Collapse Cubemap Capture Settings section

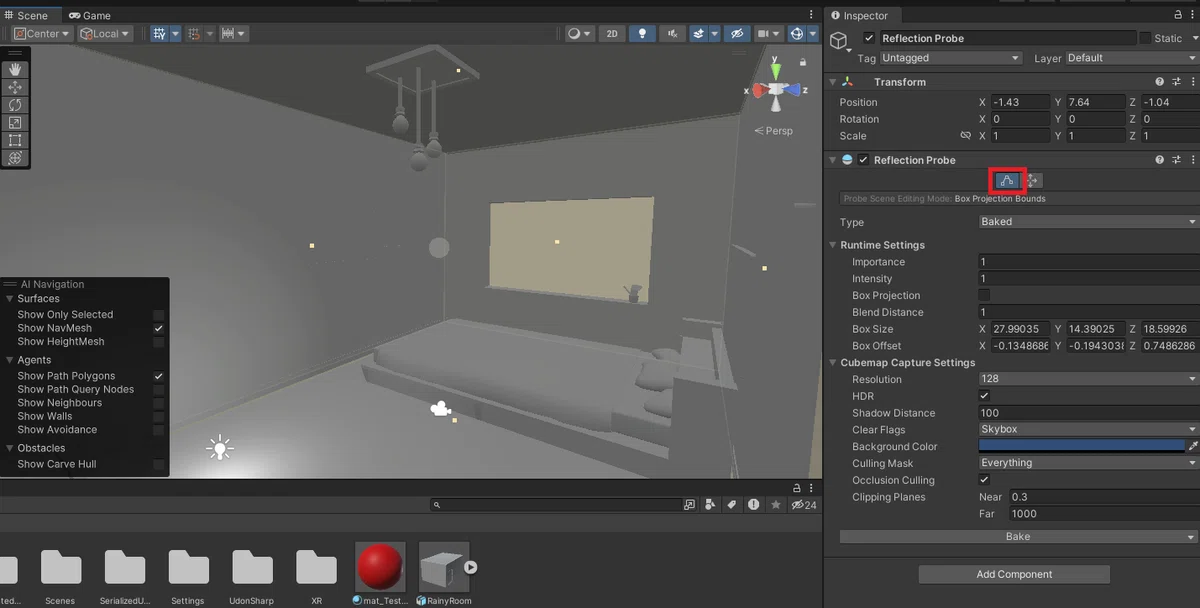coord(833,363)
